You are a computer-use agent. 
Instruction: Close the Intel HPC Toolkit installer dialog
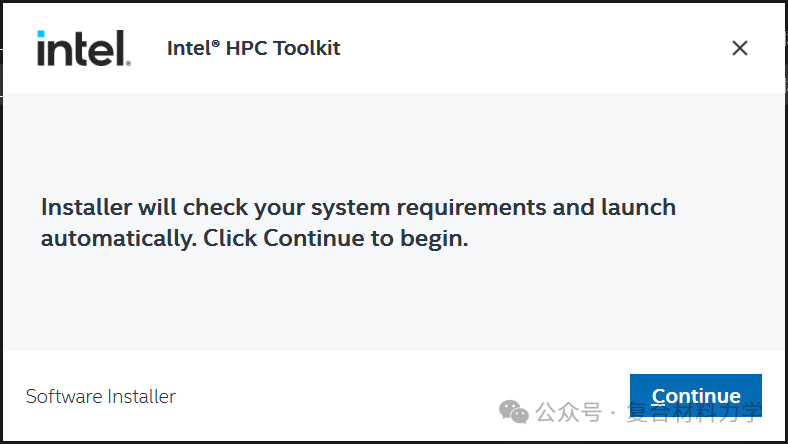tap(740, 48)
